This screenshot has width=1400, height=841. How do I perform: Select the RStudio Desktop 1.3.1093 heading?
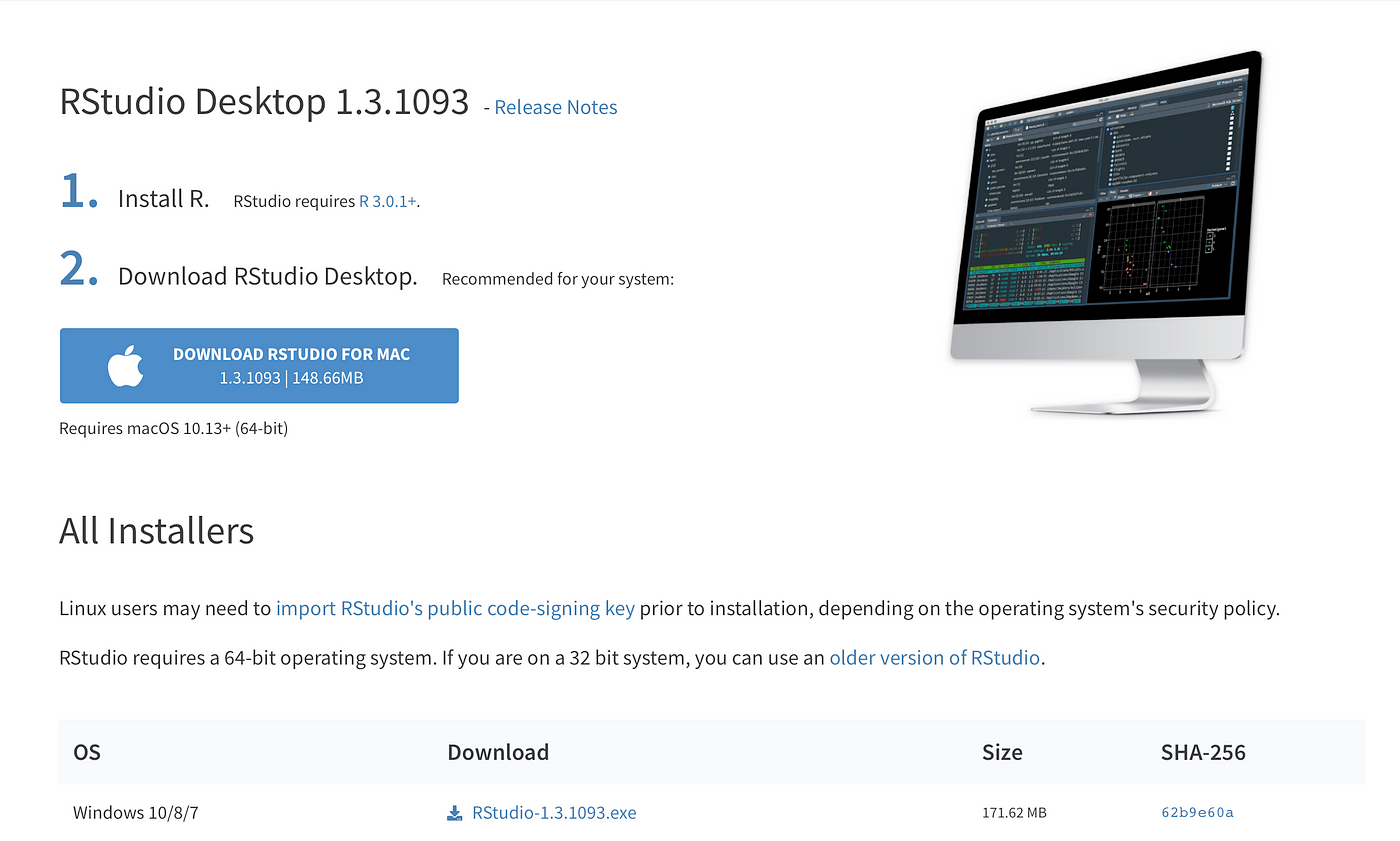click(x=264, y=102)
